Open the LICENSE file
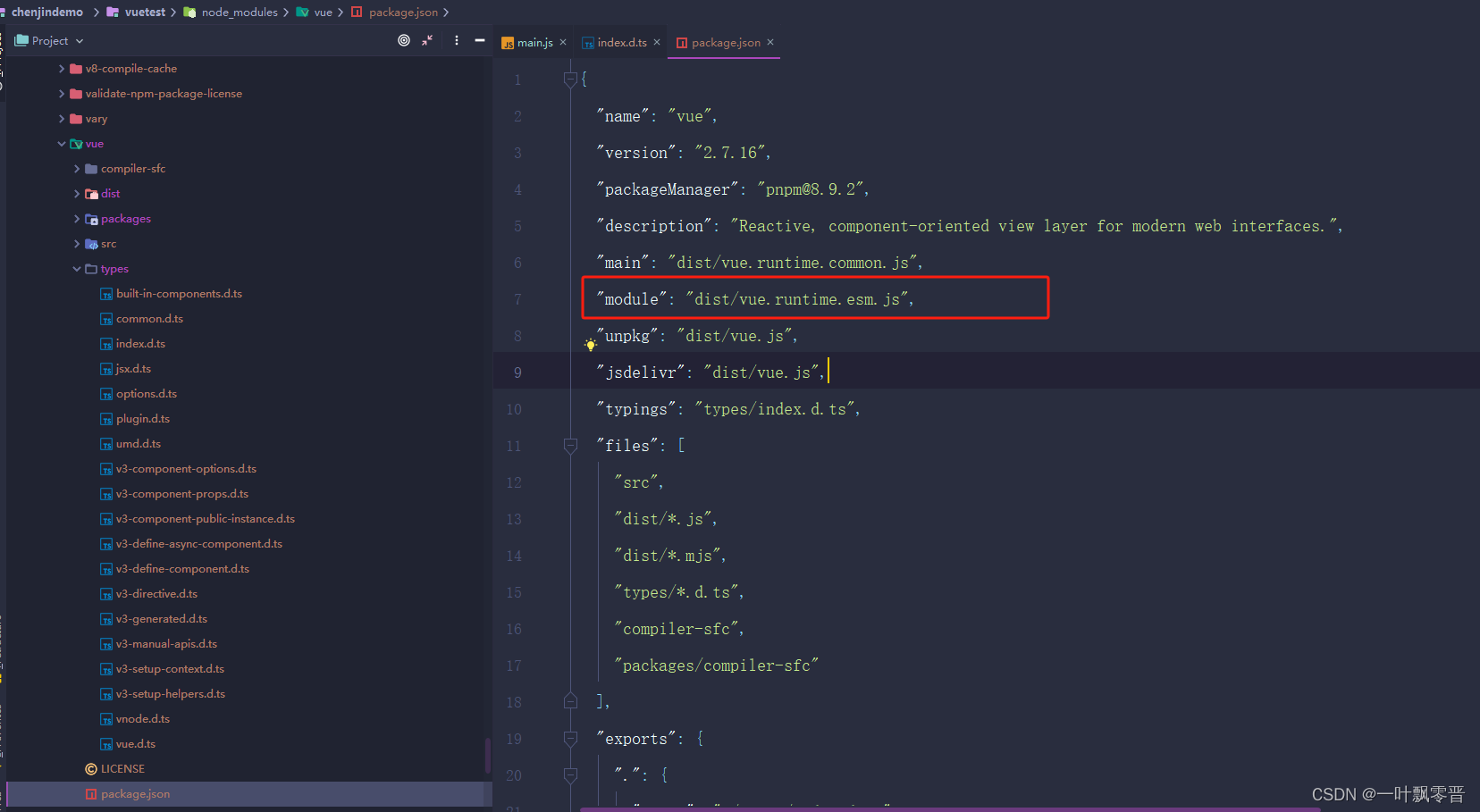Image resolution: width=1480 pixels, height=812 pixels. [122, 769]
